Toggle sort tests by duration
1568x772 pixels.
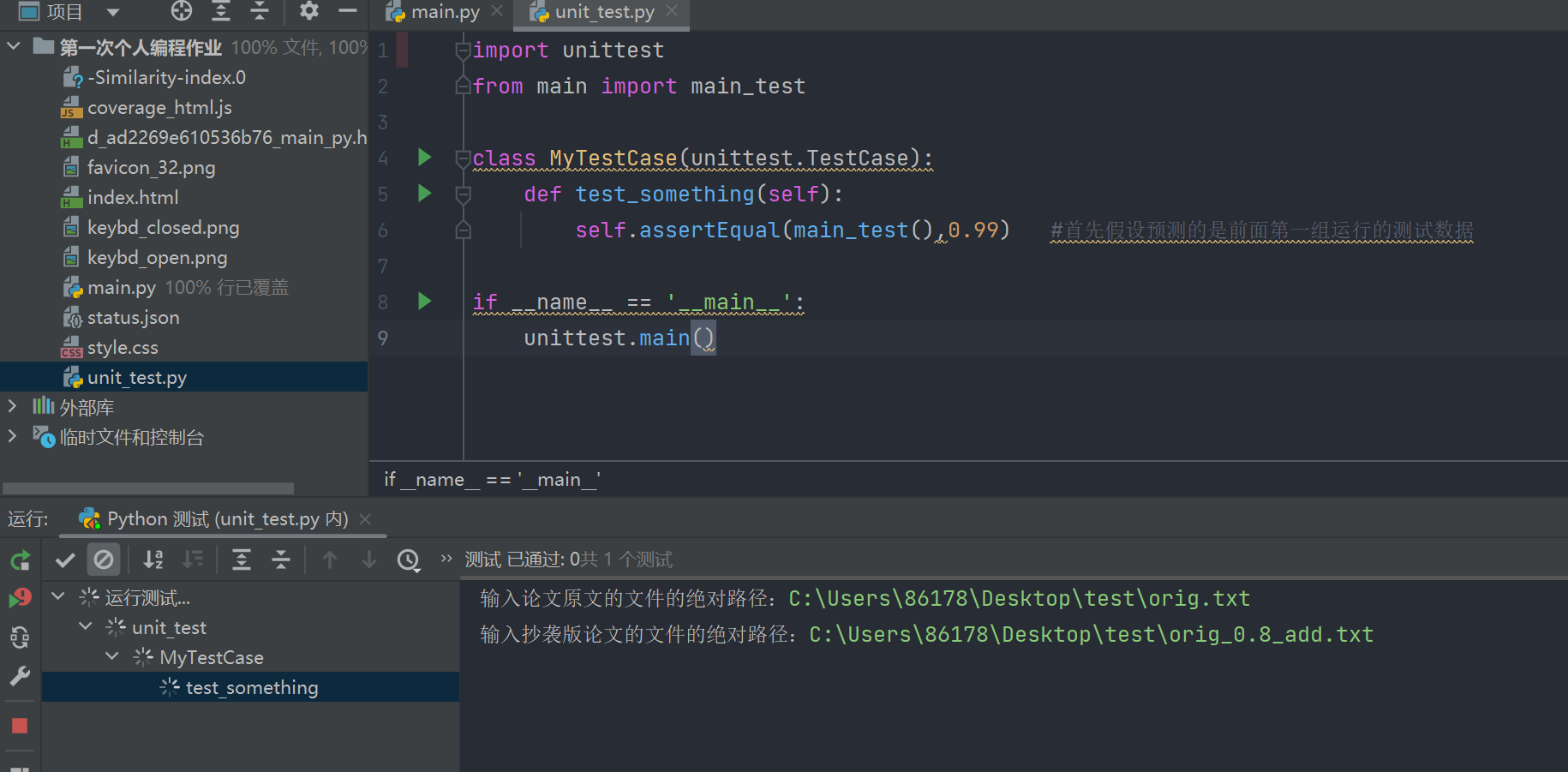coord(193,560)
